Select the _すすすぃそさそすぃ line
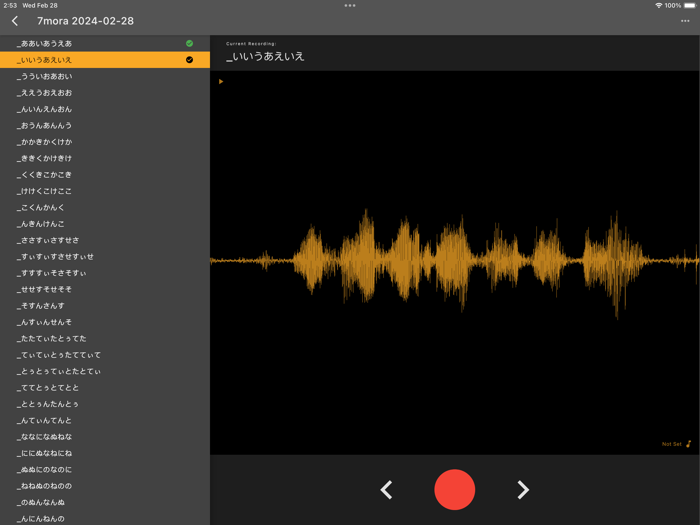This screenshot has width=700, height=525. point(105,273)
